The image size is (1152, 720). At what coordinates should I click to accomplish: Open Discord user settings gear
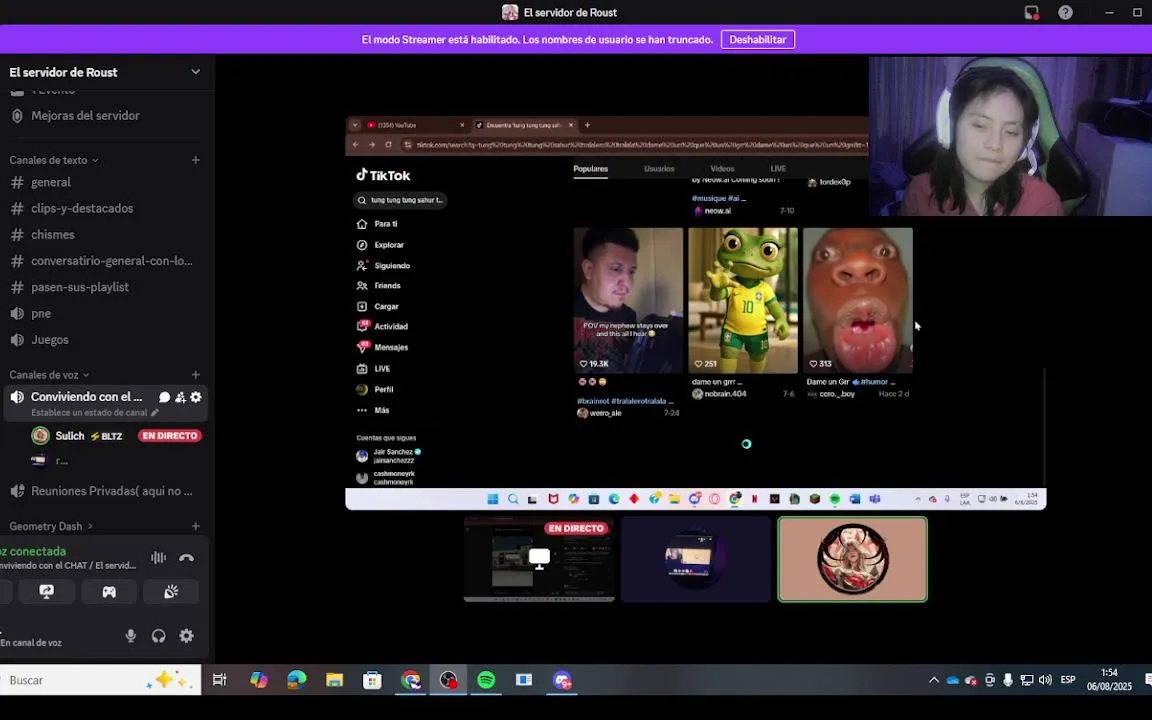[187, 636]
